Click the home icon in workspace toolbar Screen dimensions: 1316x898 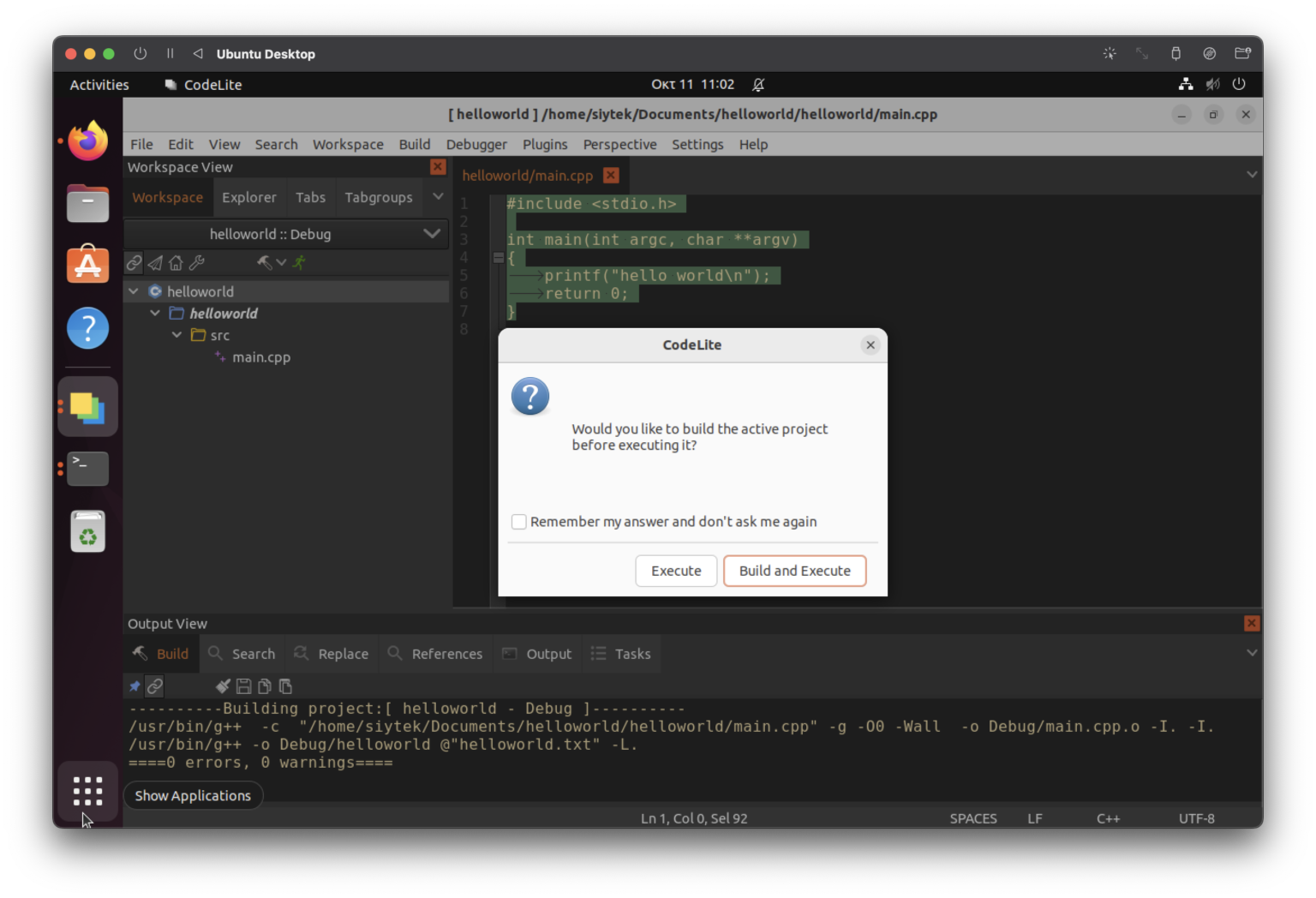point(175,262)
